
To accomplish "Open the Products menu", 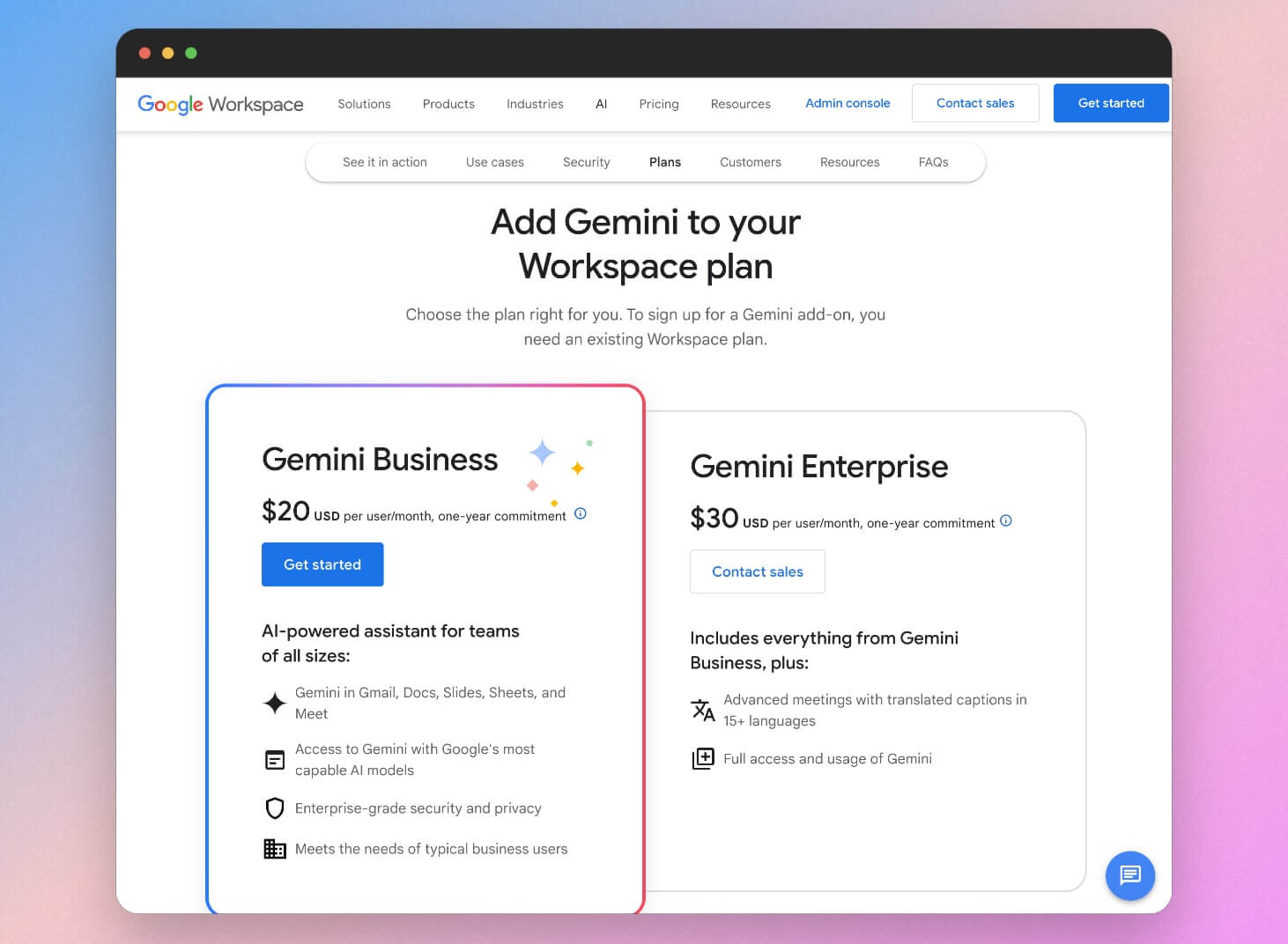I will click(x=448, y=103).
